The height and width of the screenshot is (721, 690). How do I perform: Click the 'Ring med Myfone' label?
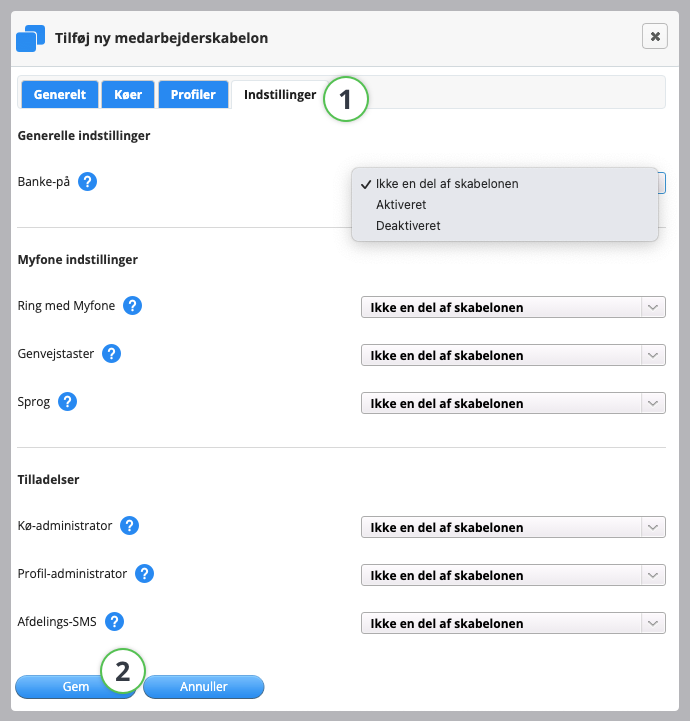tap(66, 306)
